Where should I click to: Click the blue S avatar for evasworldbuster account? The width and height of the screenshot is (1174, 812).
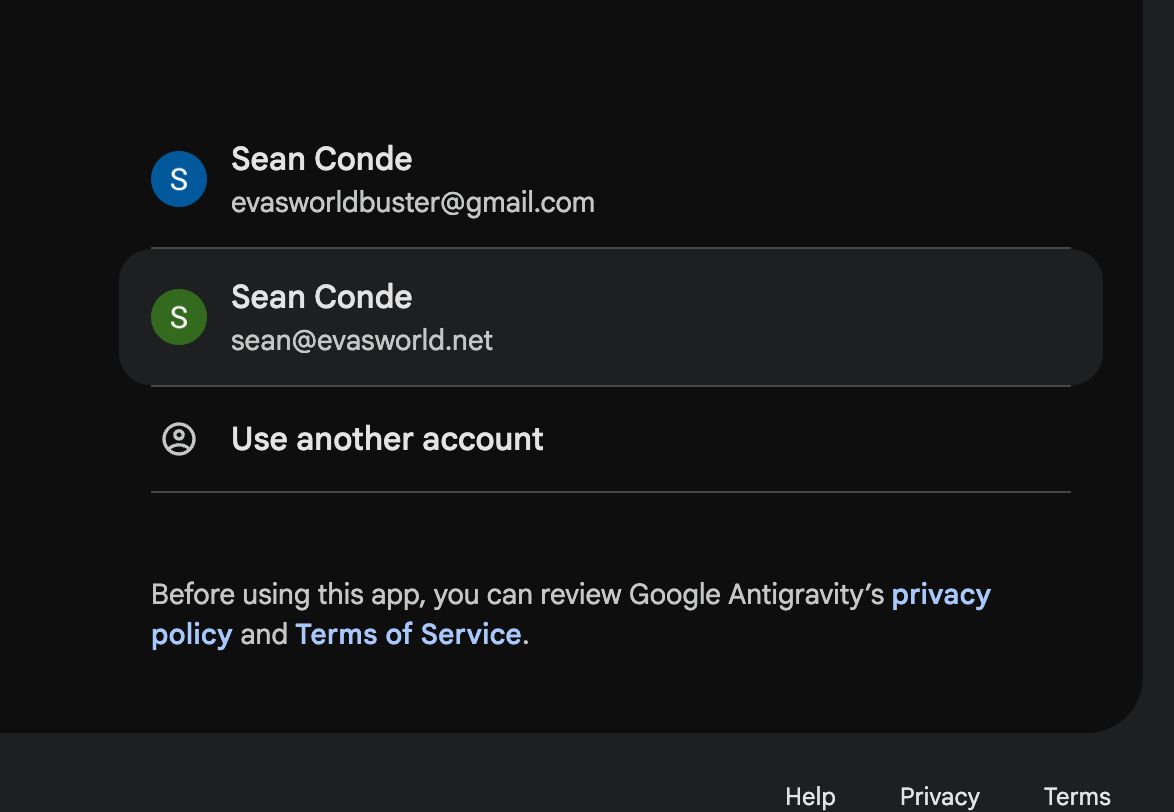click(x=179, y=180)
